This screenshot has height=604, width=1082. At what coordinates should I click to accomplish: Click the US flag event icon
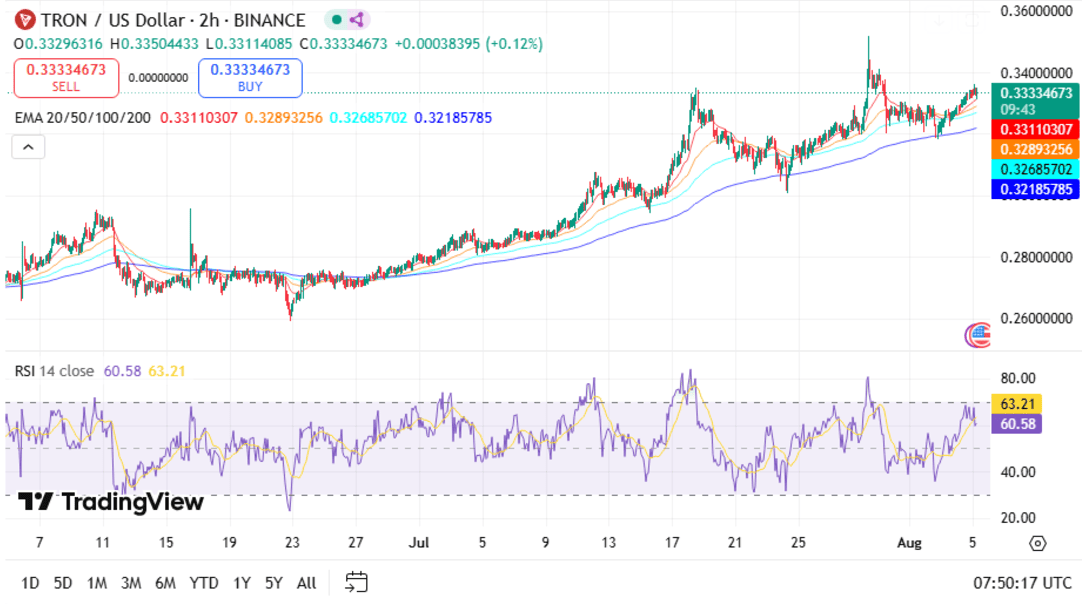(977, 336)
